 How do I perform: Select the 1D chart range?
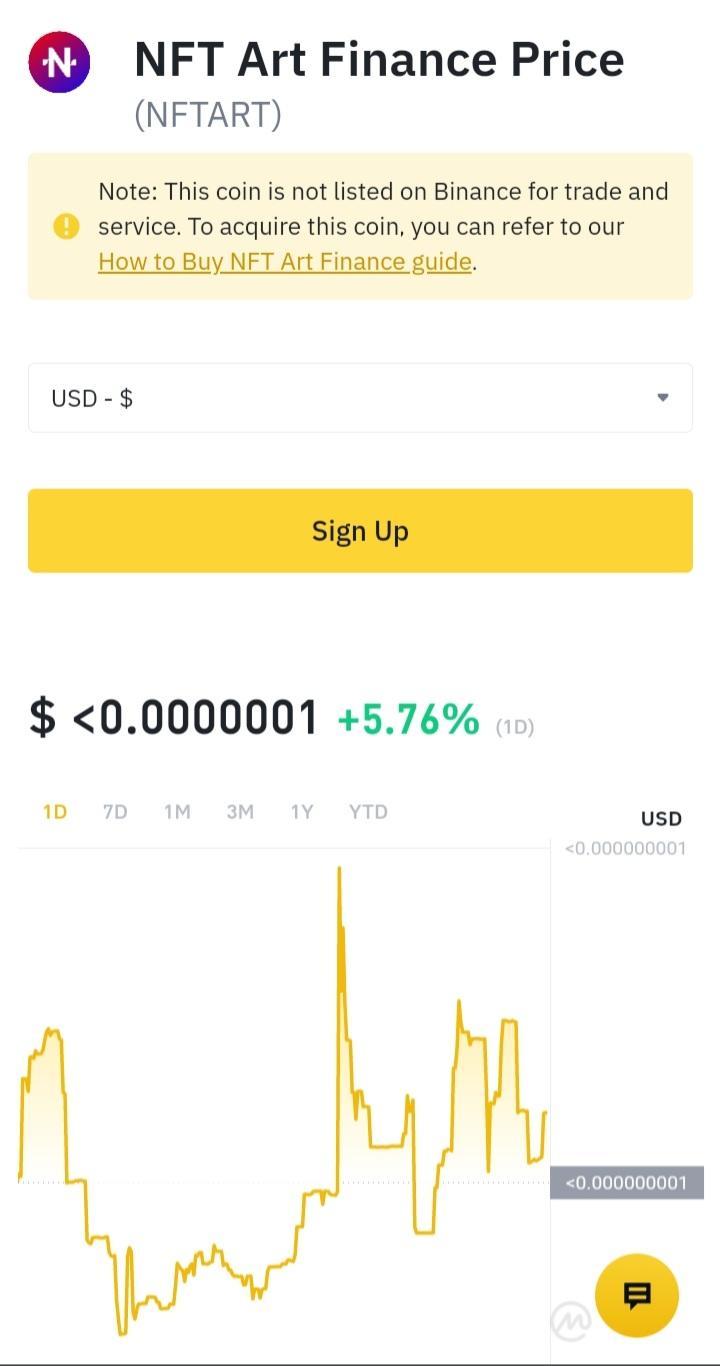54,812
